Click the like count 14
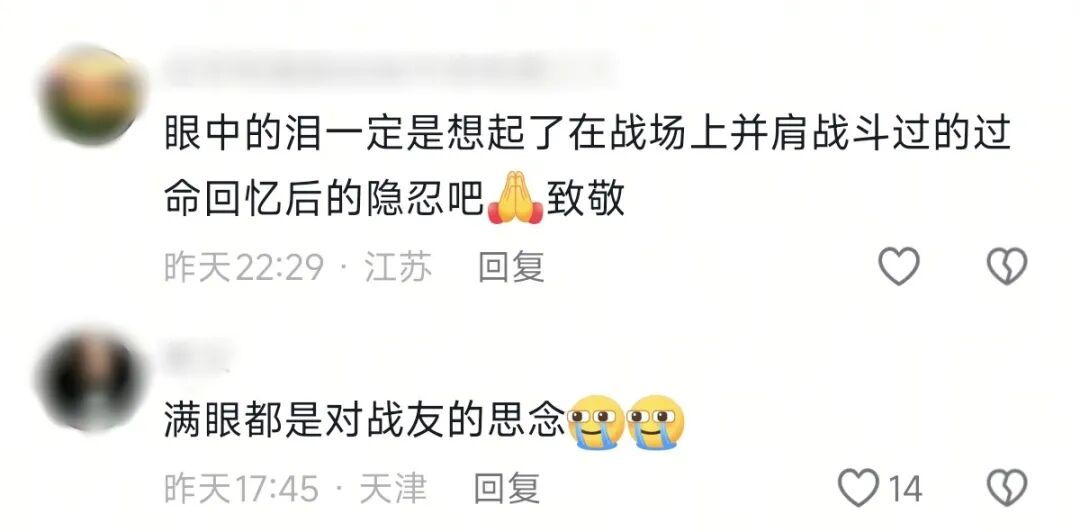Viewport: 1080px width, 532px height. 905,489
